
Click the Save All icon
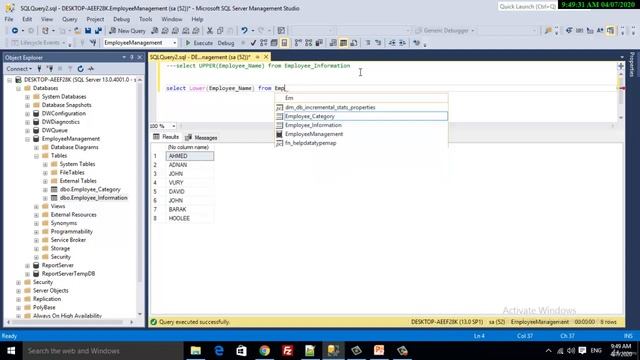[x=98, y=31]
